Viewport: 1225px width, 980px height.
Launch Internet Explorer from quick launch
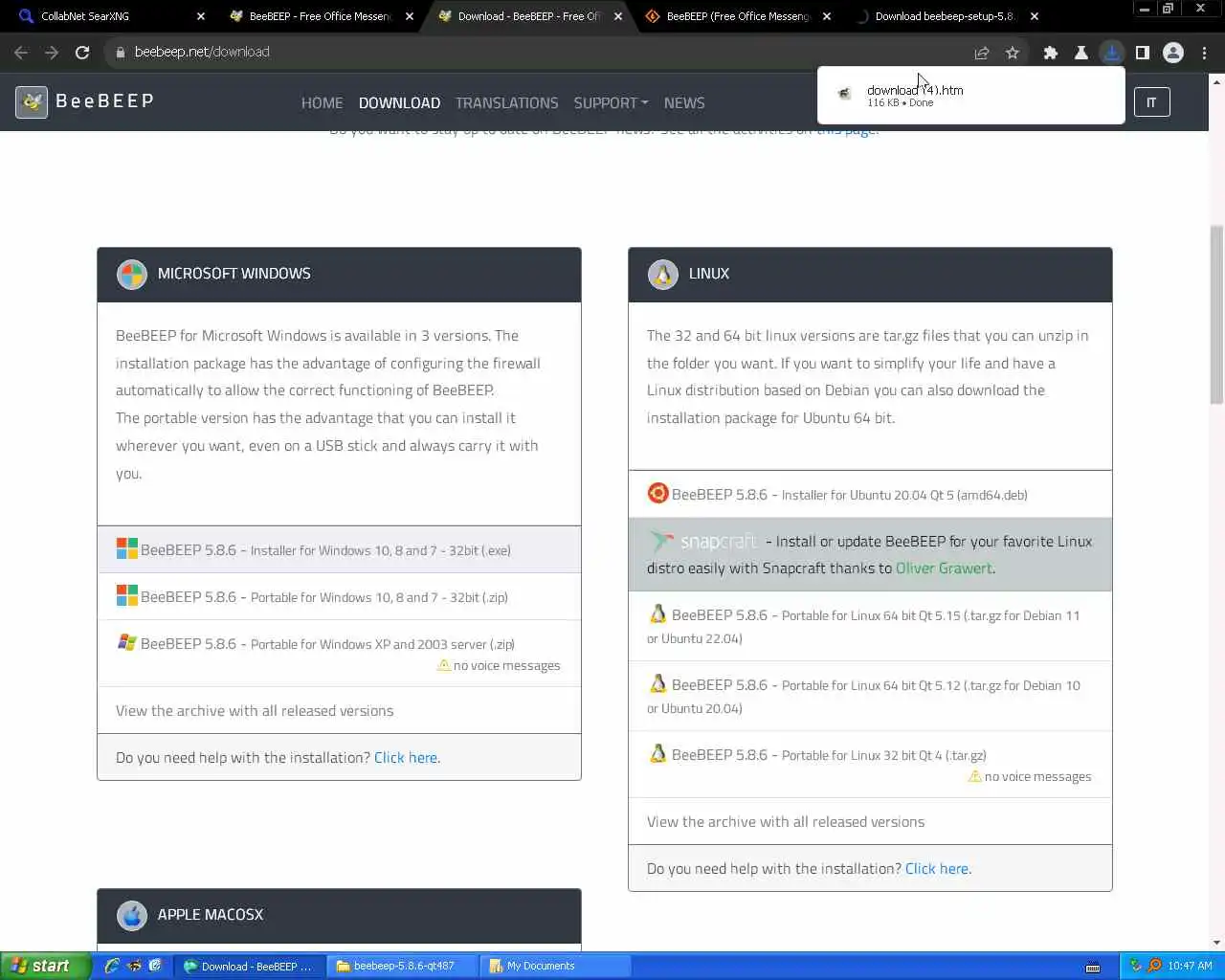click(112, 966)
